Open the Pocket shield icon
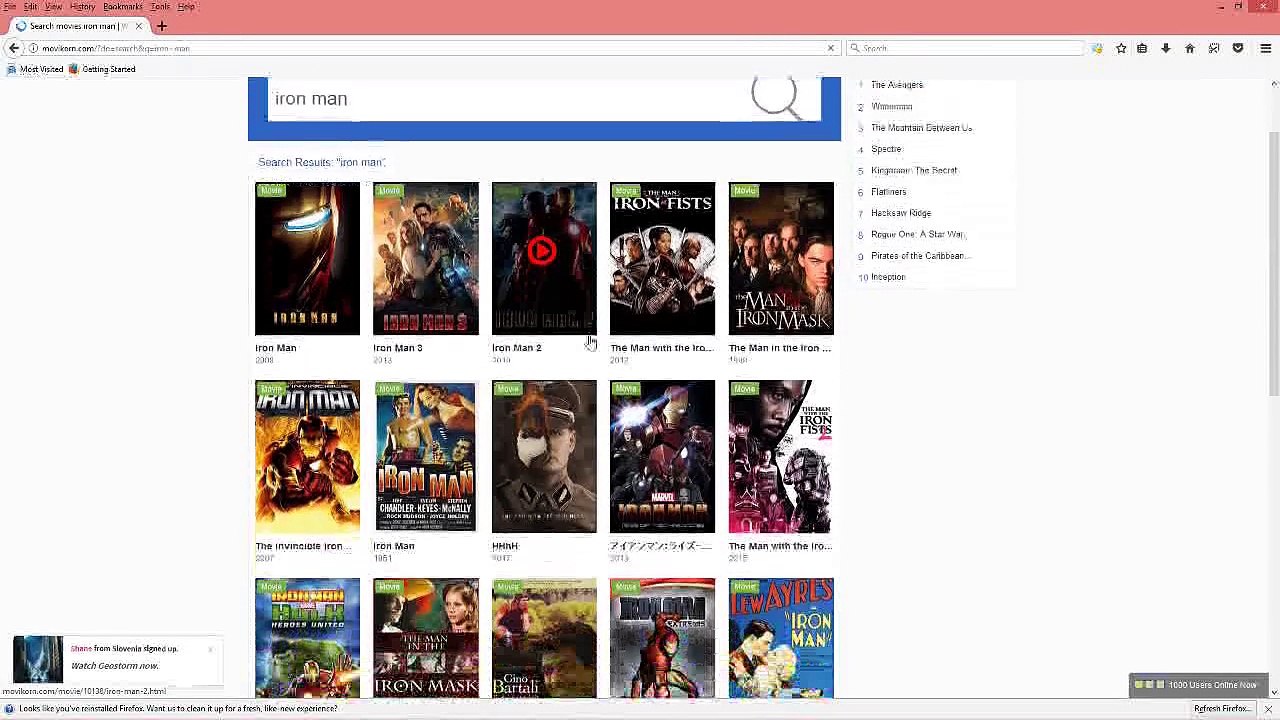1280x720 pixels. 1238,48
